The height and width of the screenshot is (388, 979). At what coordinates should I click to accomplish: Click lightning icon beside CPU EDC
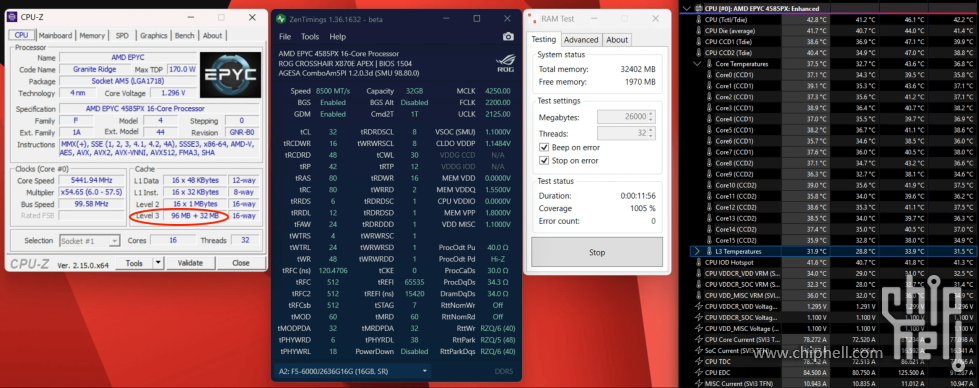pyautogui.click(x=699, y=372)
